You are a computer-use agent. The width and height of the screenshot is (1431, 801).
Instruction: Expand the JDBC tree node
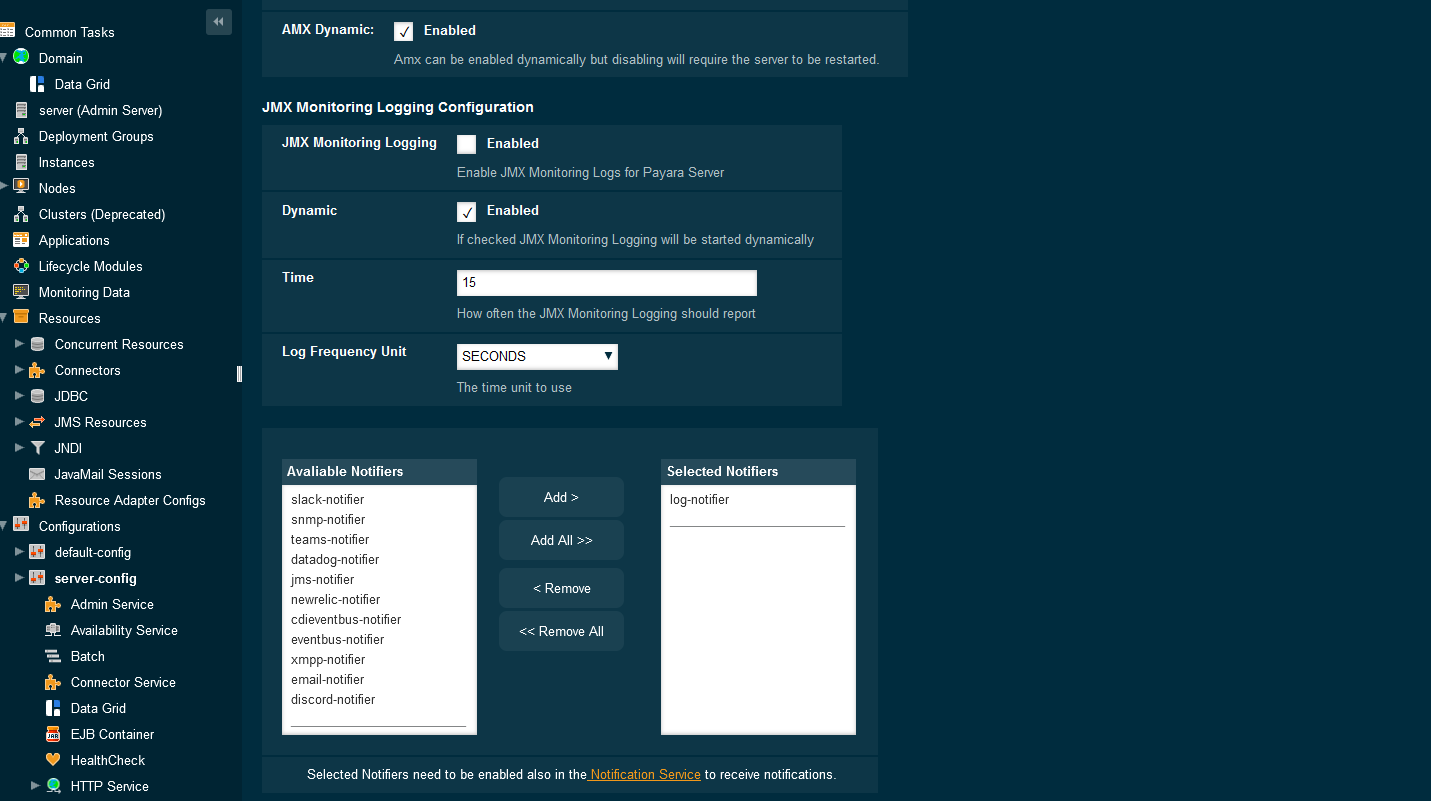click(x=19, y=396)
